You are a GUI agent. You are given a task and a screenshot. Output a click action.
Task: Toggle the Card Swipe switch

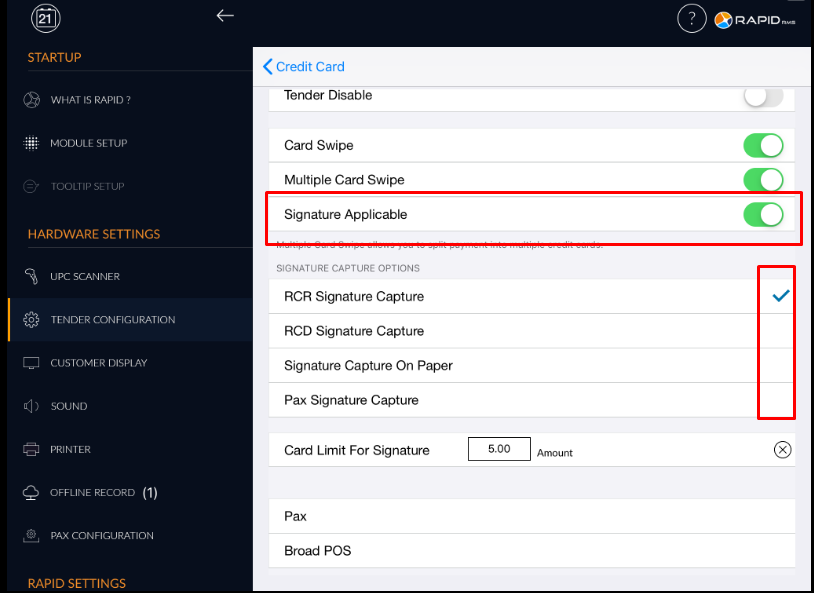(x=763, y=146)
